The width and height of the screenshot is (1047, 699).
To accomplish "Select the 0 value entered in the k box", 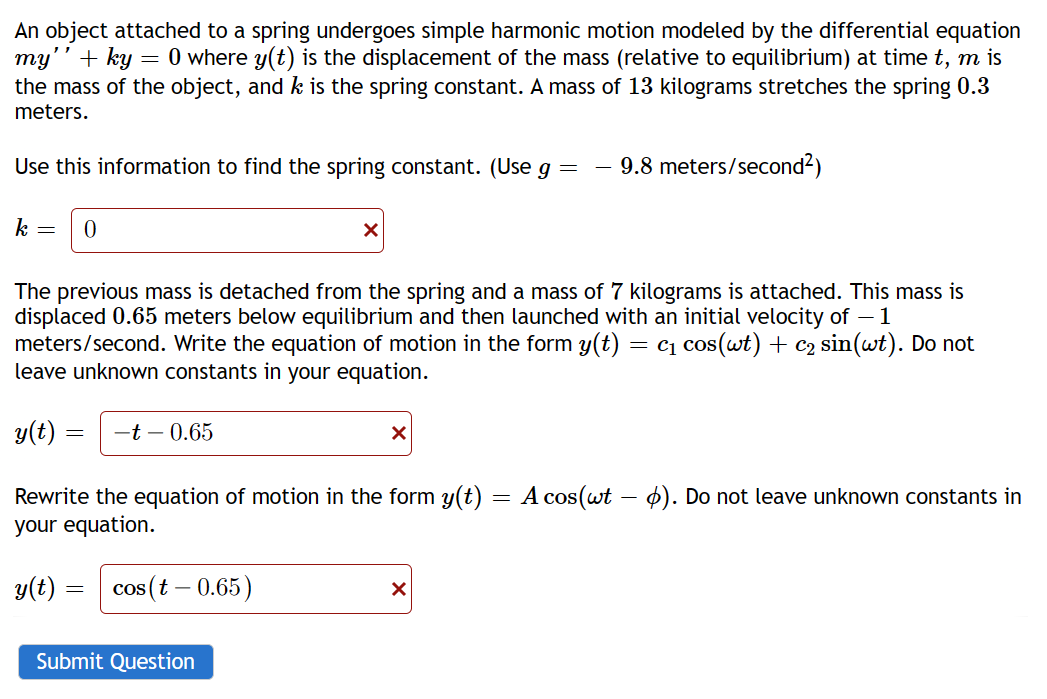I will click(89, 229).
